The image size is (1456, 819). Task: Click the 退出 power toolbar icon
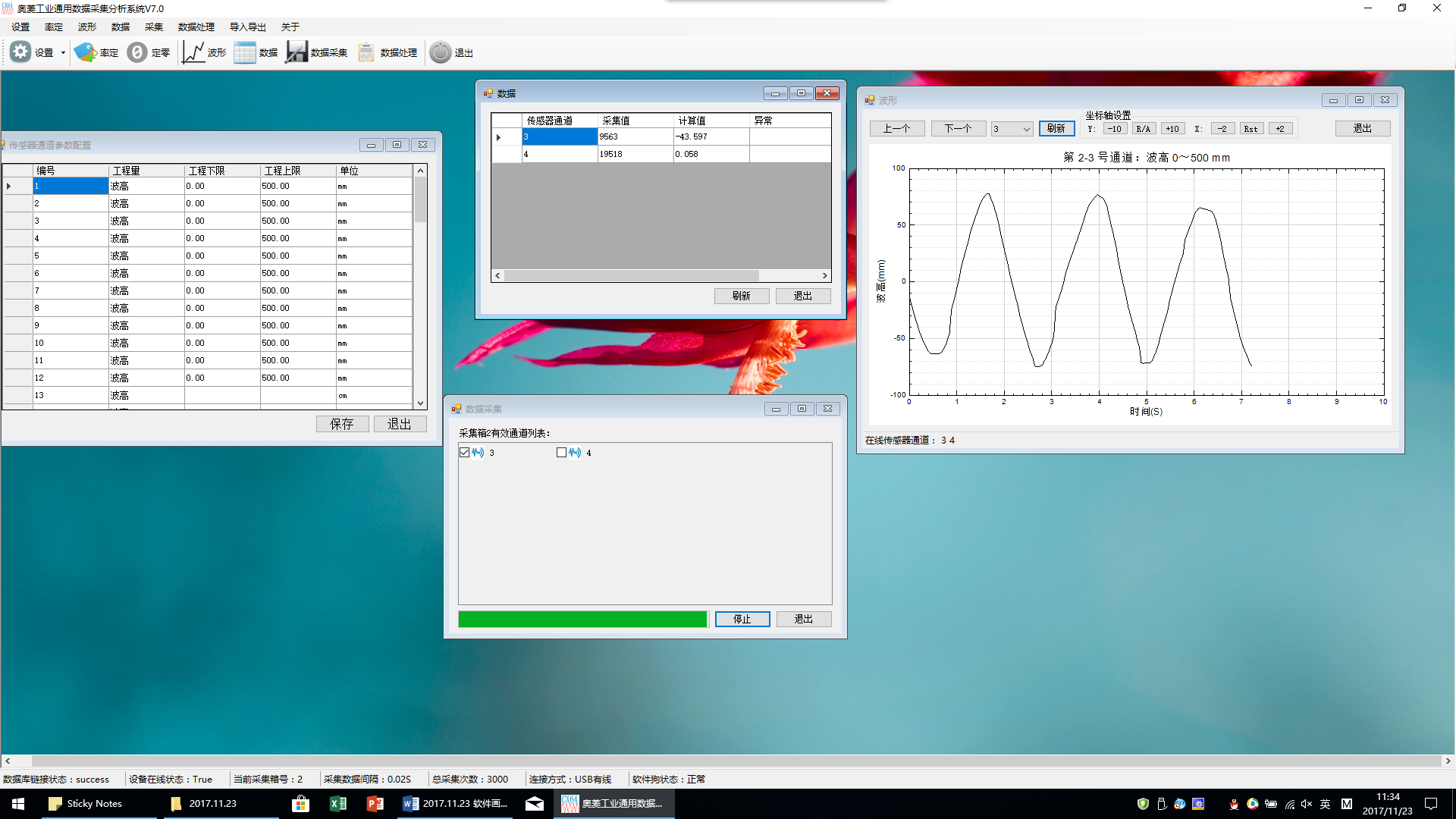[441, 52]
